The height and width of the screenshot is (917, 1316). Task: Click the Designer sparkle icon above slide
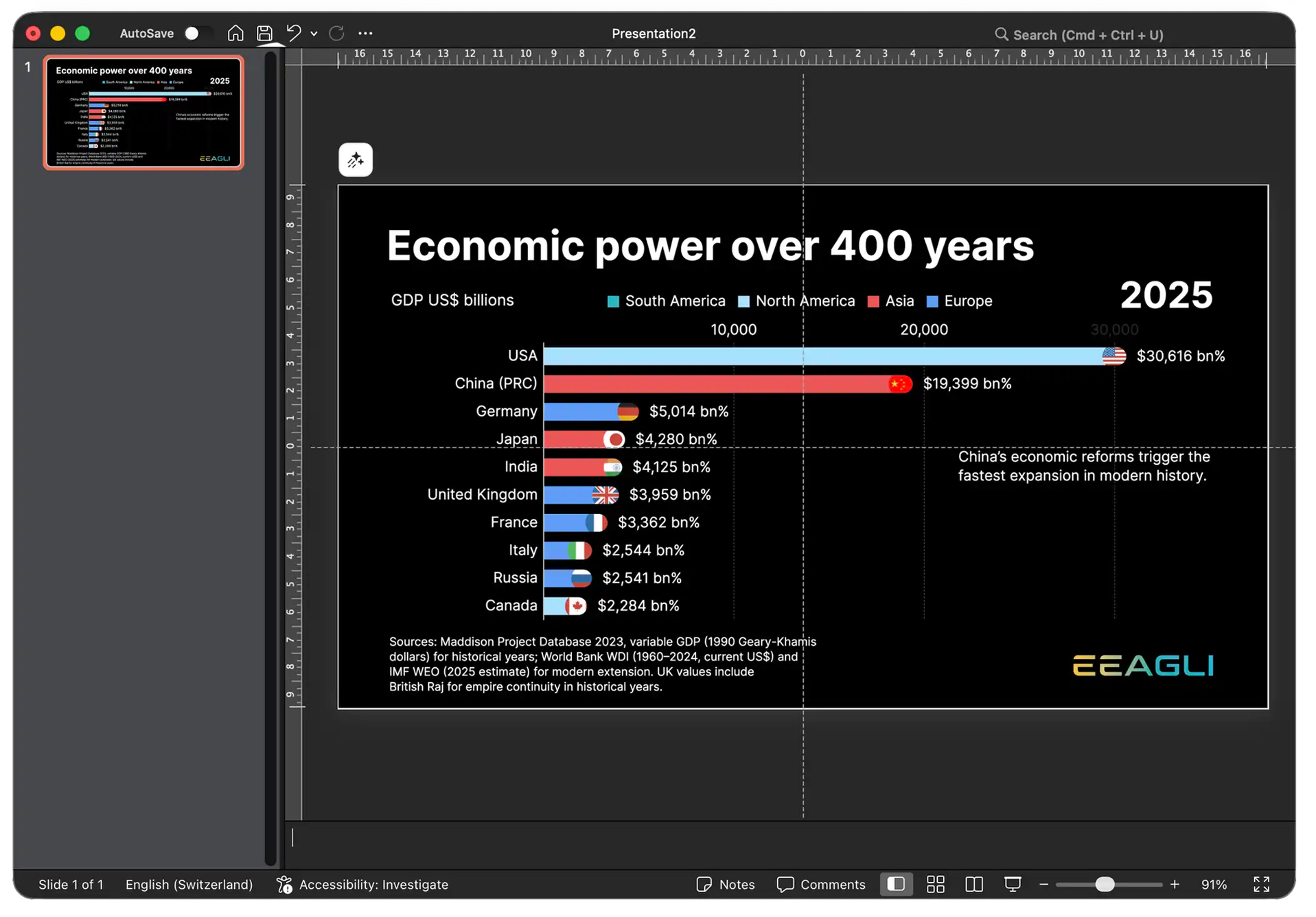[x=356, y=160]
